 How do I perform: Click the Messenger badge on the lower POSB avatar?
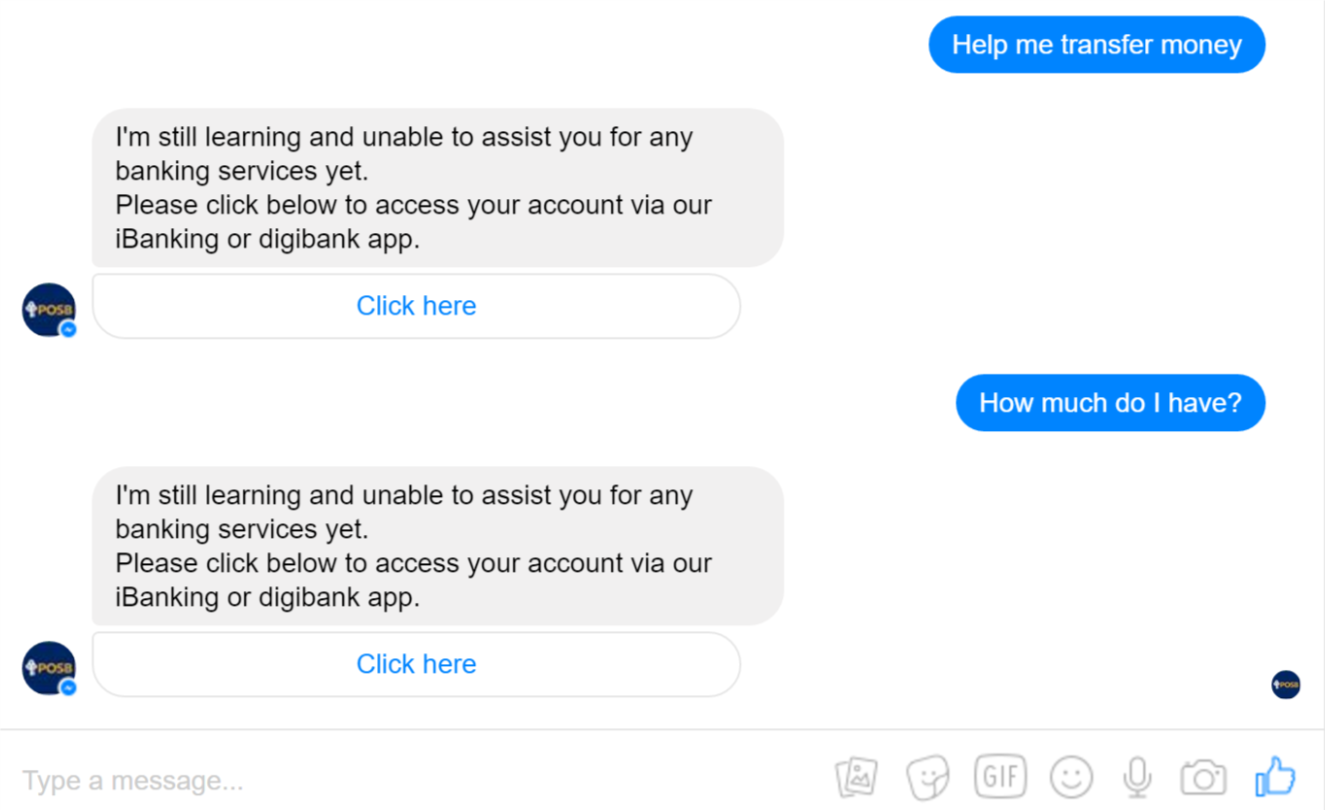tap(69, 687)
